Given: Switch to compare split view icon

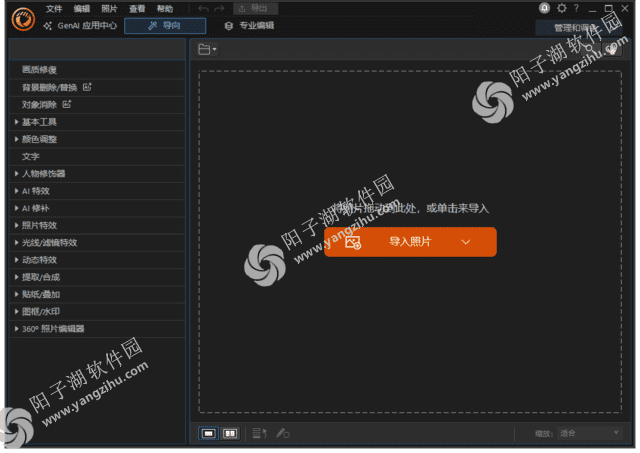Looking at the screenshot, I should tap(230, 433).
